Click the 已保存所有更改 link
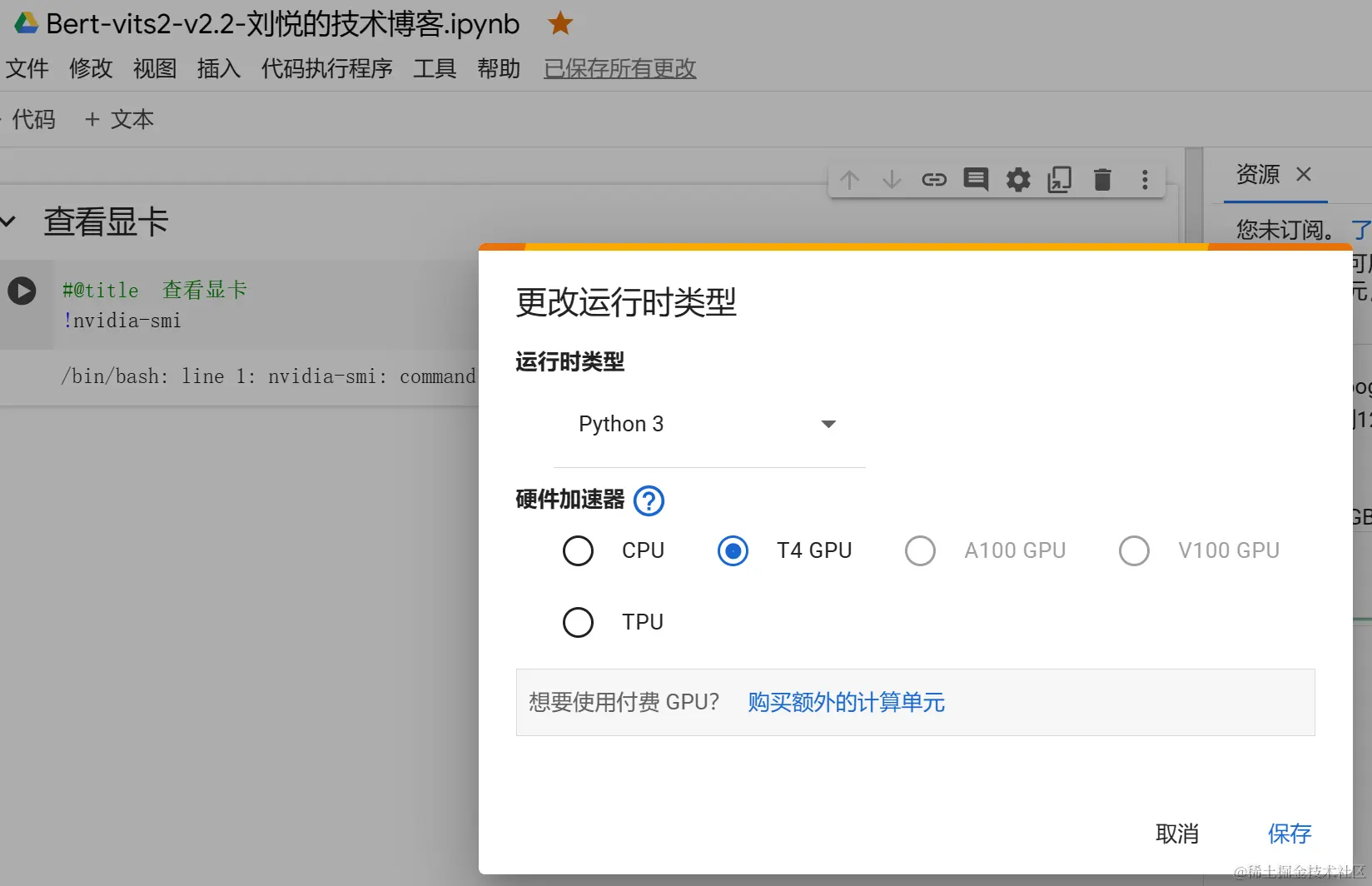This screenshot has width=1372, height=886. pos(620,68)
